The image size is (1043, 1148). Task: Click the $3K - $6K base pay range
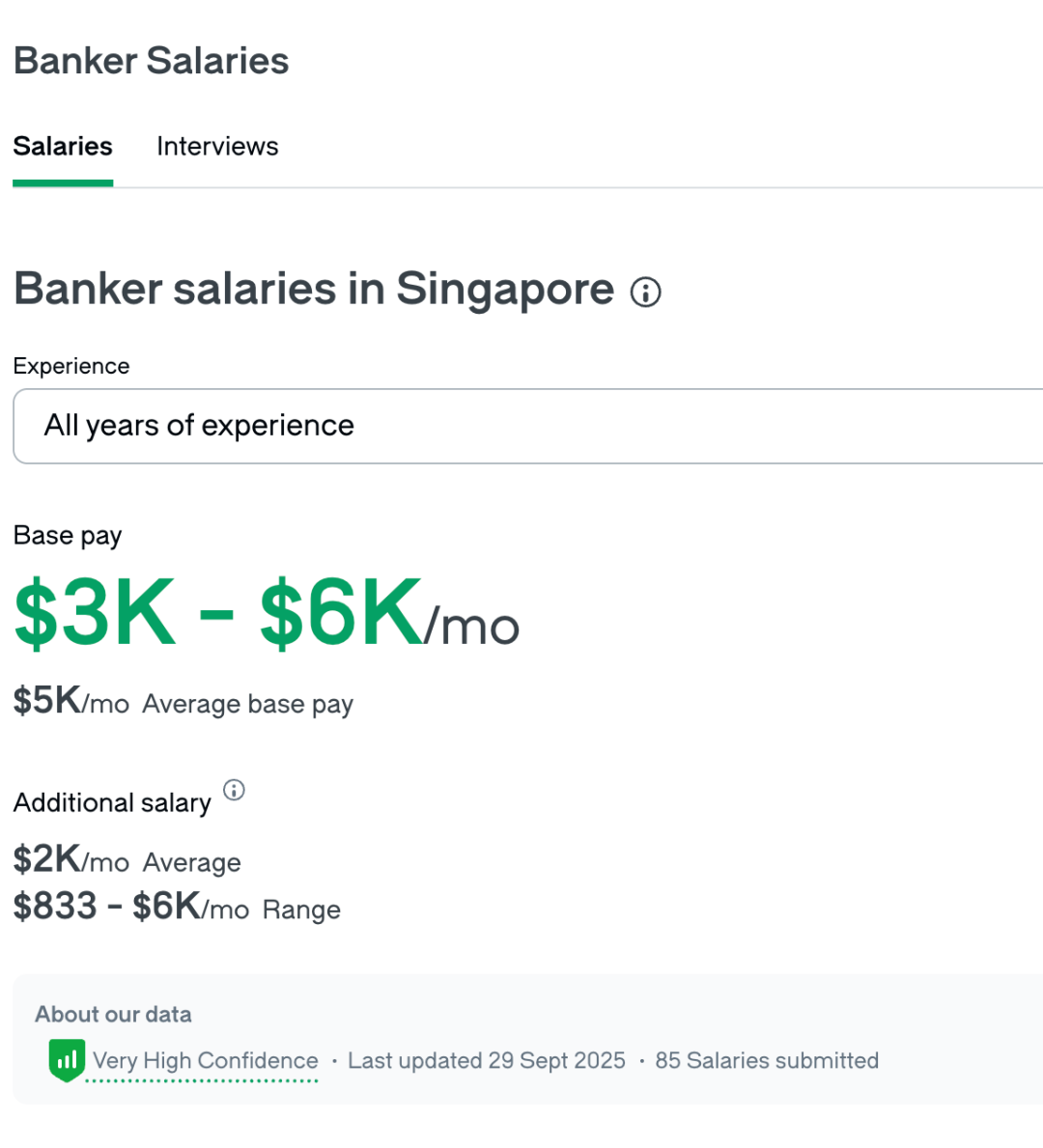coord(218,613)
